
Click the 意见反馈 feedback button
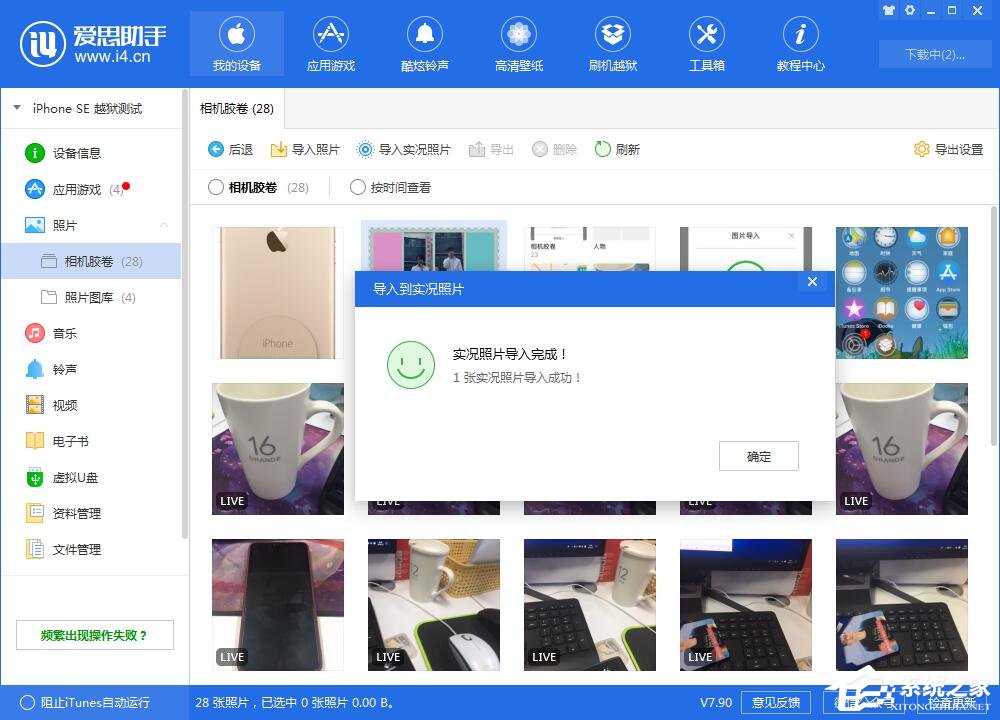point(776,703)
